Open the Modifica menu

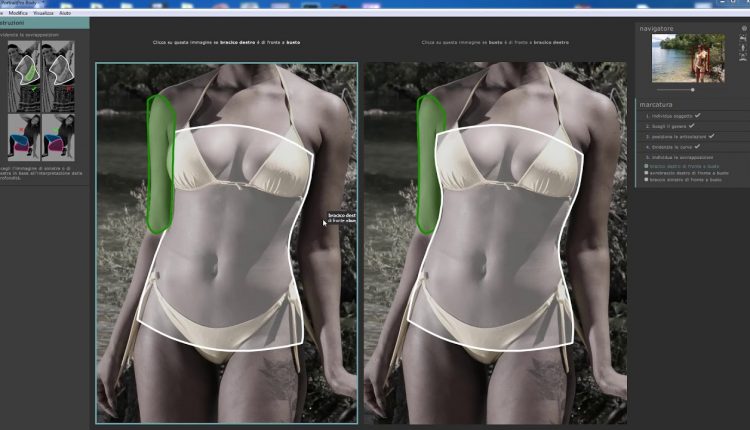[x=18, y=13]
